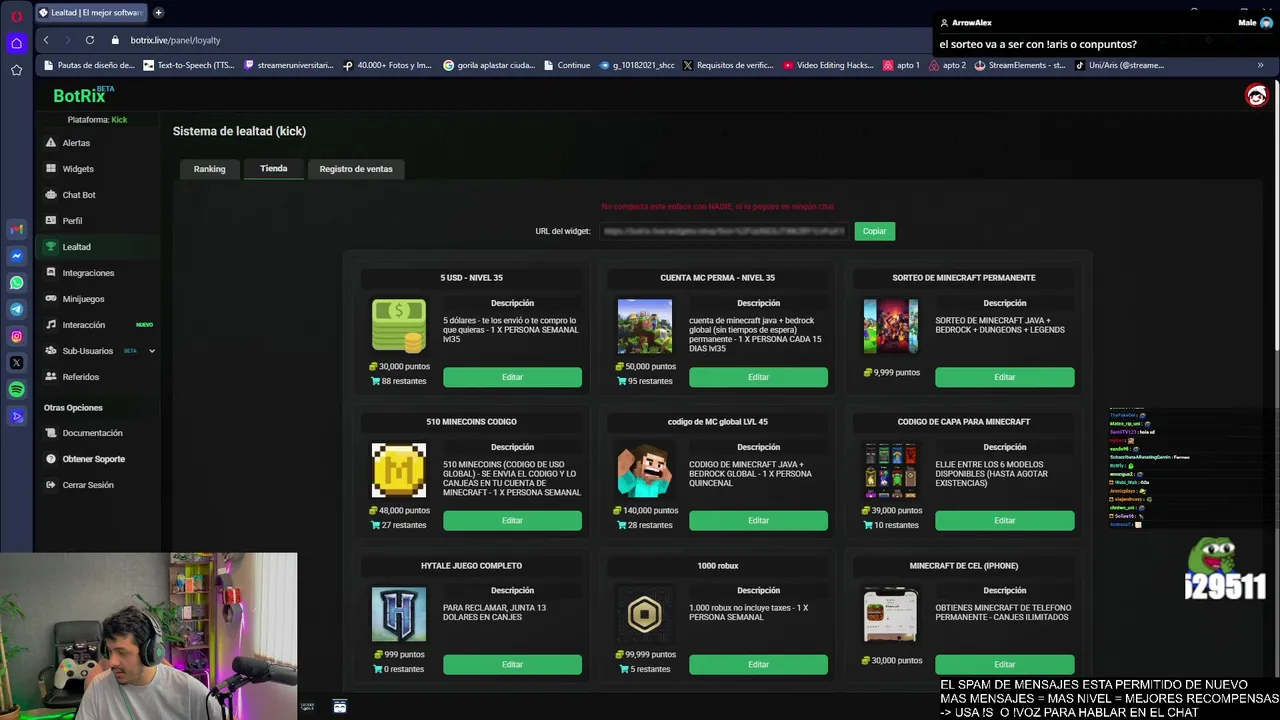Switch to the Registro de ventas tab
1280x720 pixels.
click(x=356, y=169)
